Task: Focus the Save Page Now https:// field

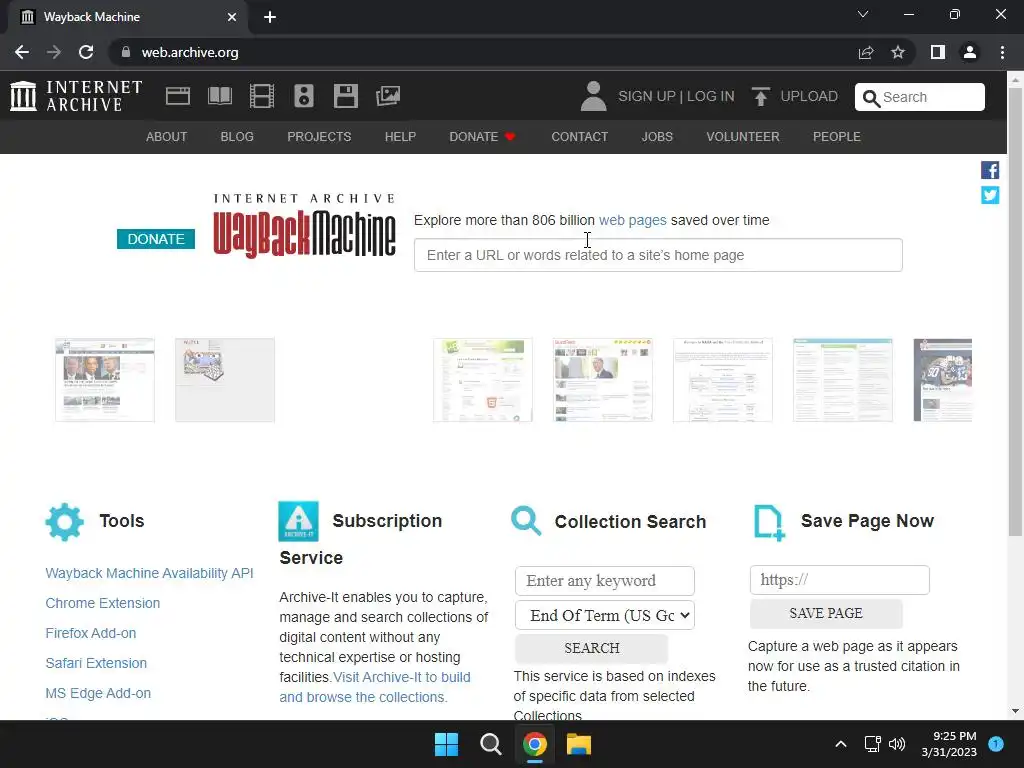Action: 840,580
